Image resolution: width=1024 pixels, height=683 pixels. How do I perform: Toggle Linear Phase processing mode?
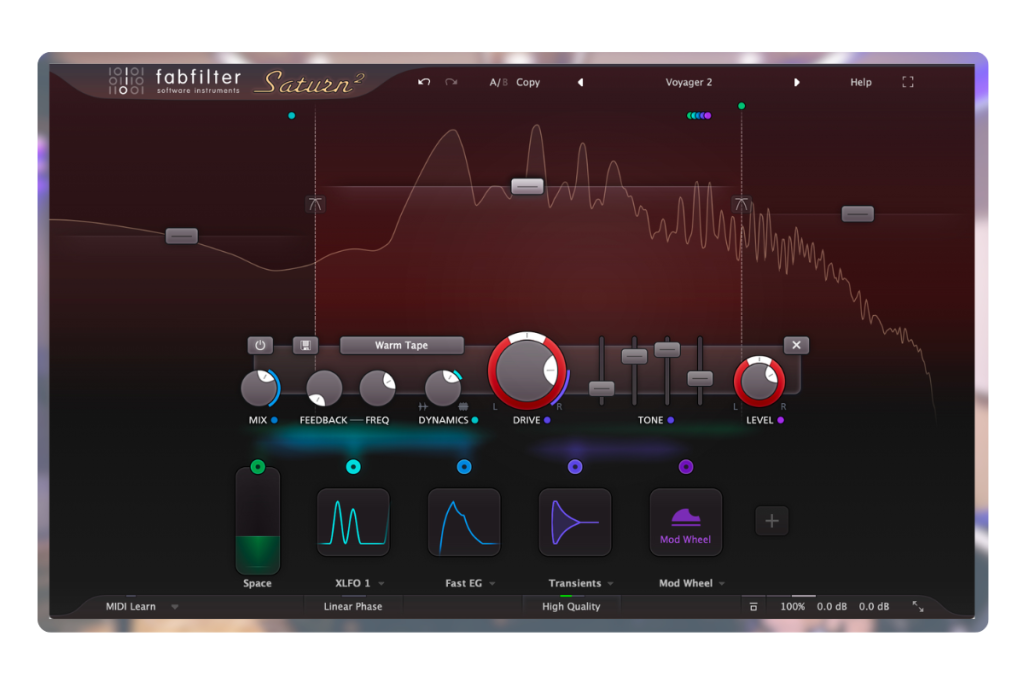pos(352,606)
